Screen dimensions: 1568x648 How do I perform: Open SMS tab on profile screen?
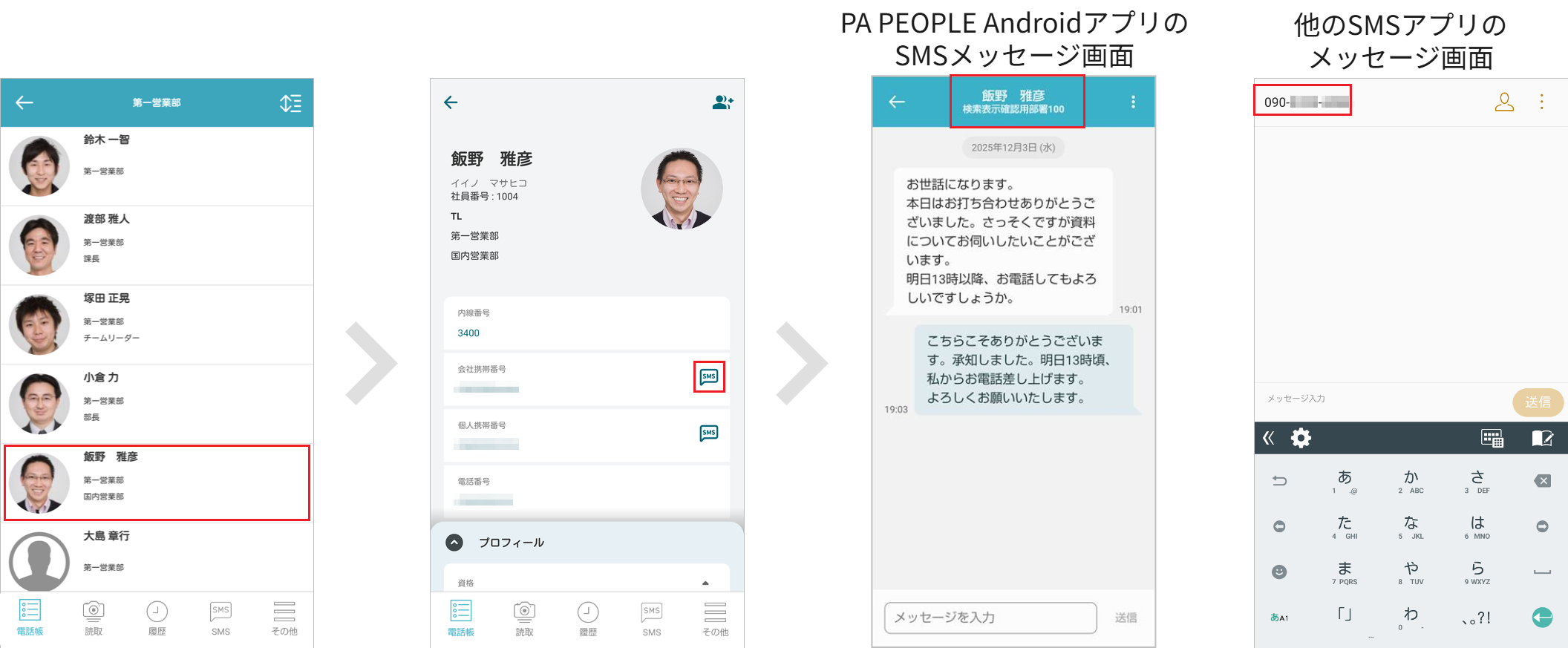[x=652, y=618]
